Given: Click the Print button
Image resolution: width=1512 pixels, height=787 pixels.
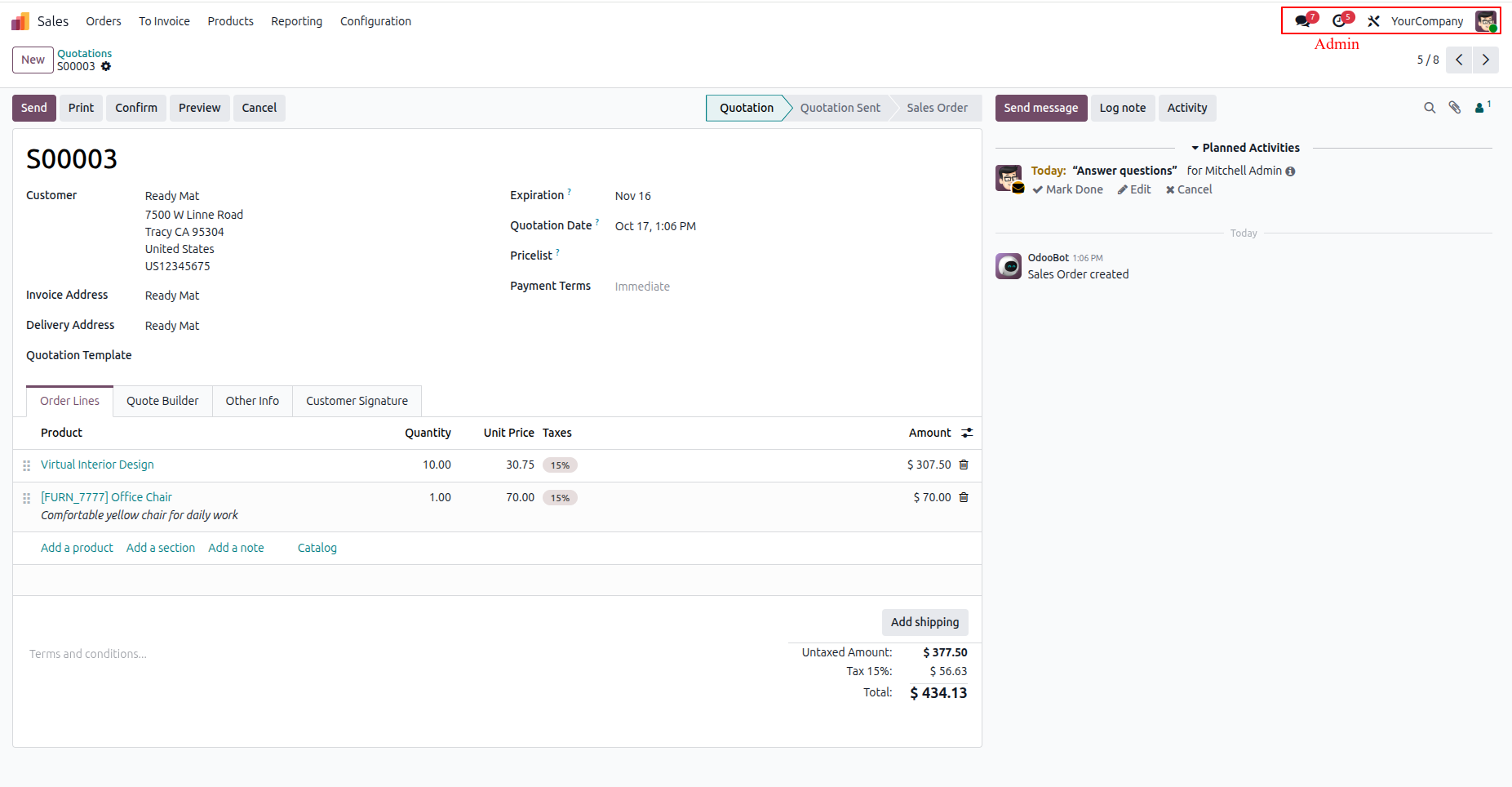Looking at the screenshot, I should point(81,108).
